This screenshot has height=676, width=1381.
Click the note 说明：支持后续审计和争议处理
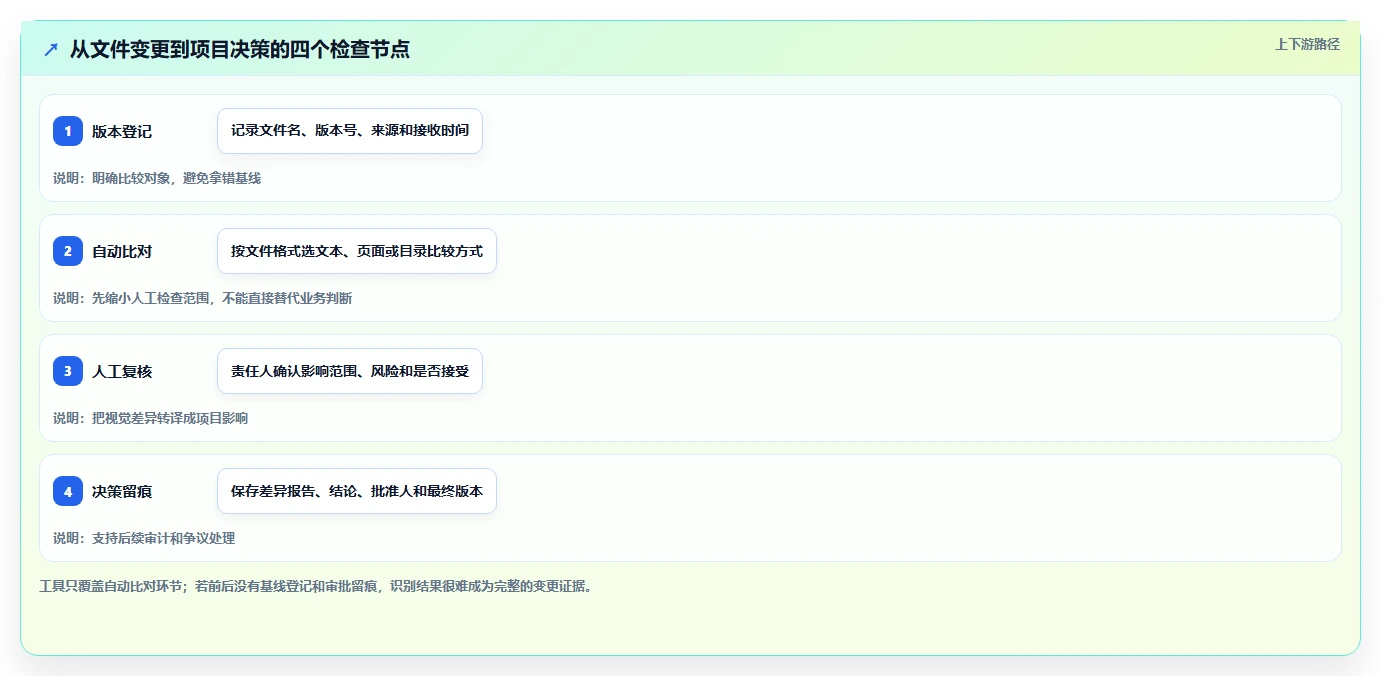pyautogui.click(x=144, y=538)
